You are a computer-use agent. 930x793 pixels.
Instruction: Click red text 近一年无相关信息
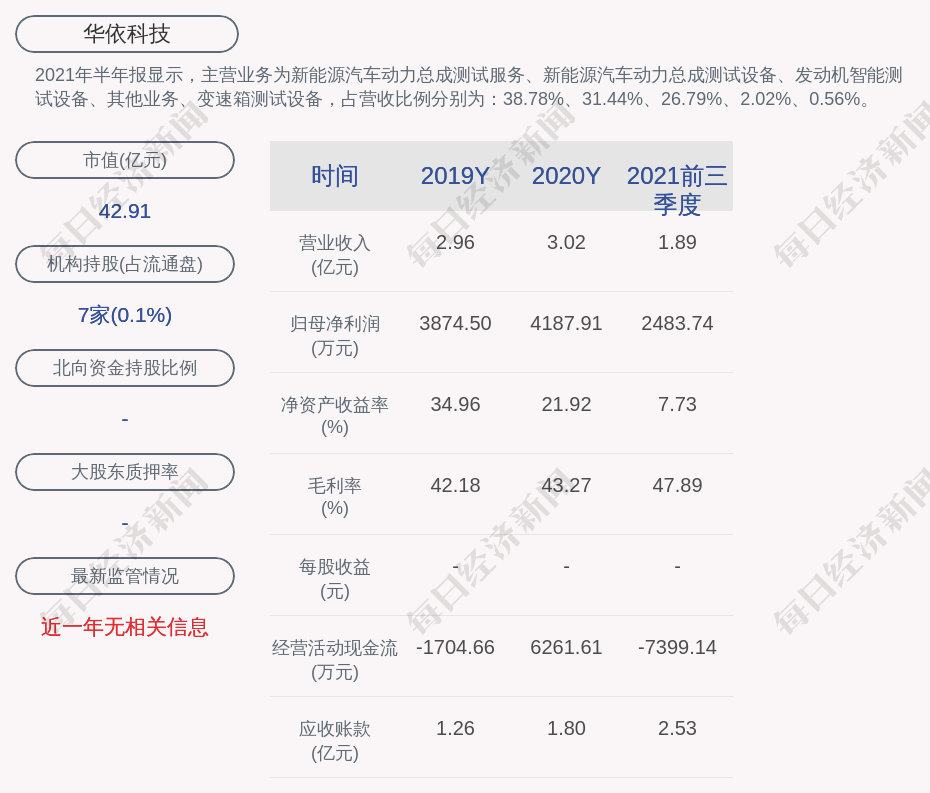point(125,627)
